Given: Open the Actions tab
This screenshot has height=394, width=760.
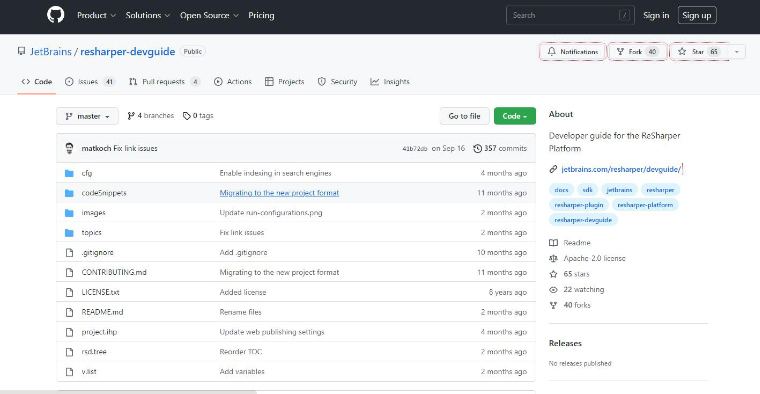Looking at the screenshot, I should (233, 81).
